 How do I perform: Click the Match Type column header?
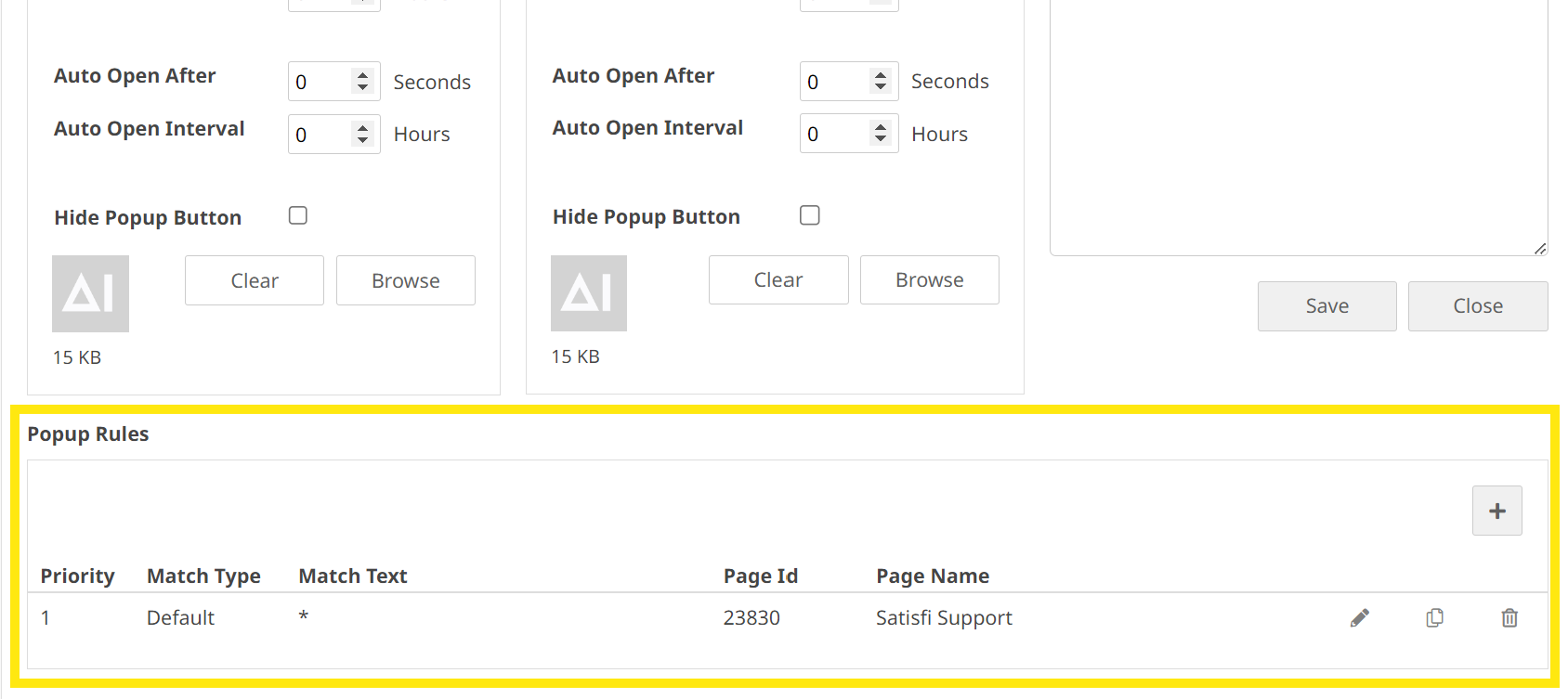click(x=203, y=576)
